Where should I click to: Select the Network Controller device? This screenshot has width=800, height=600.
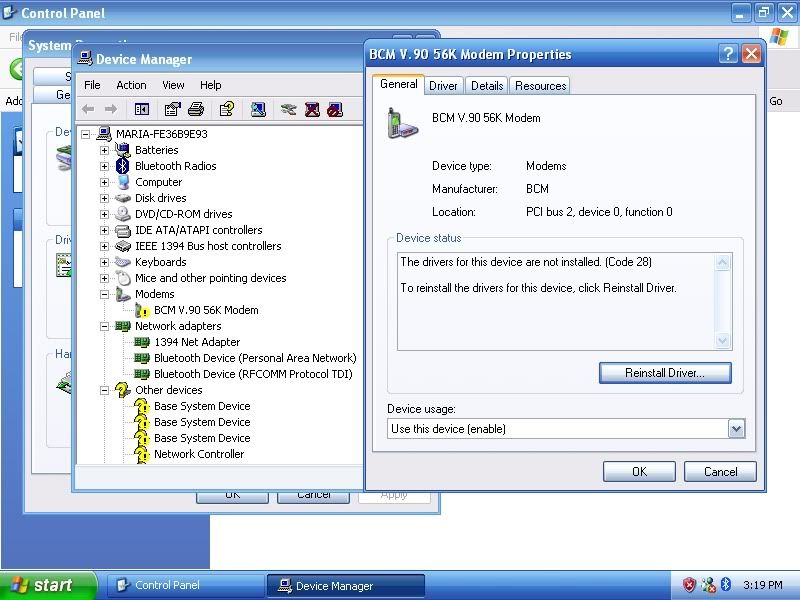click(198, 454)
